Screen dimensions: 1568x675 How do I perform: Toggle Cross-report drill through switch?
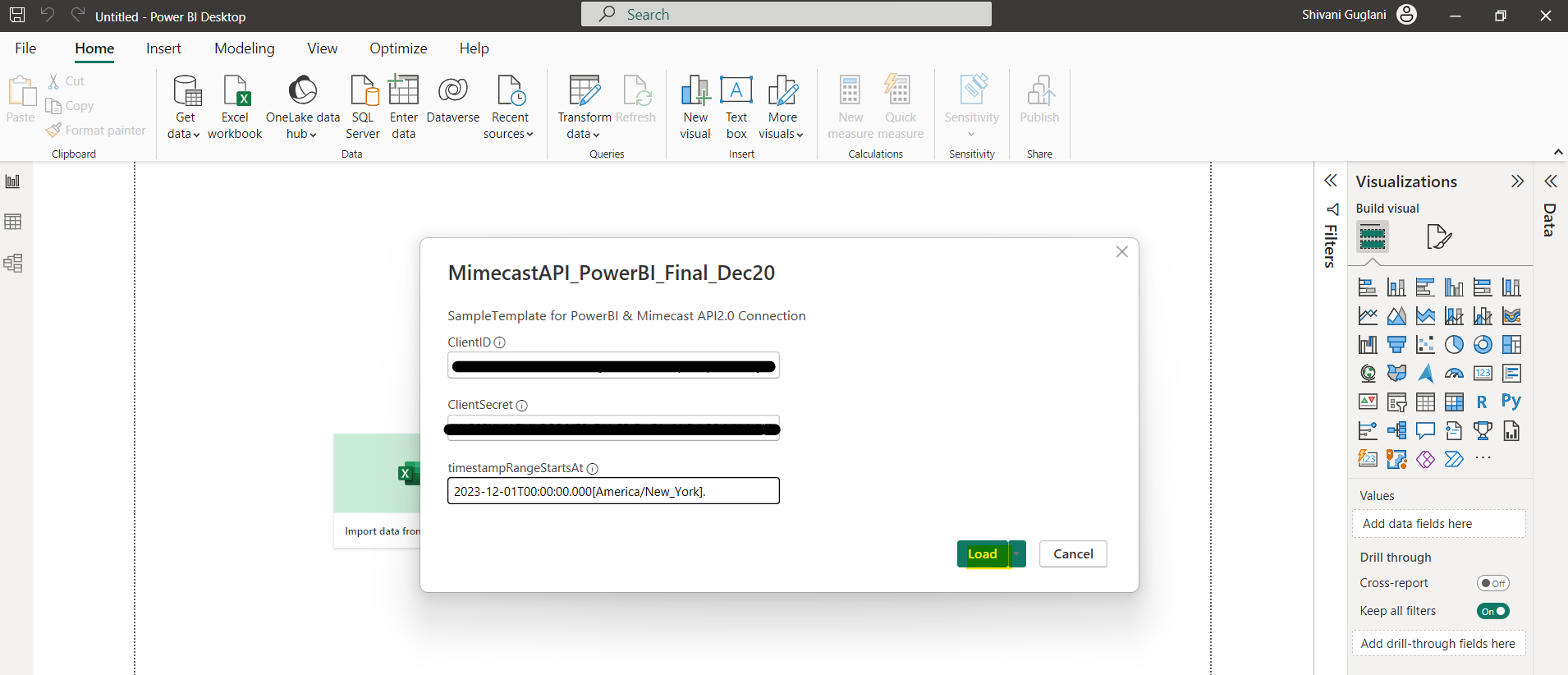coord(1492,583)
